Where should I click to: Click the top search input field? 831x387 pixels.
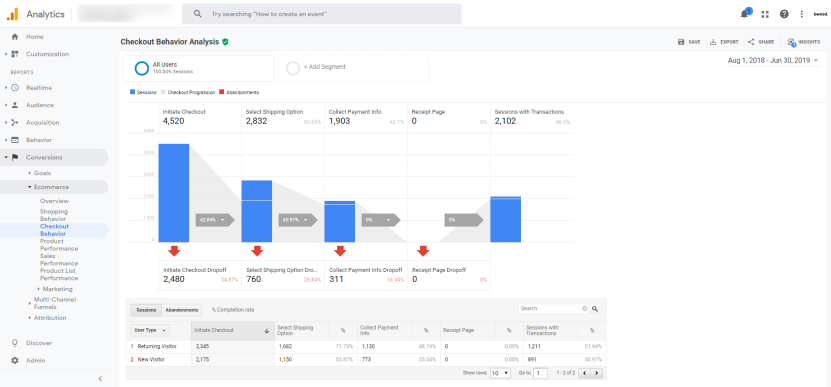(322, 14)
